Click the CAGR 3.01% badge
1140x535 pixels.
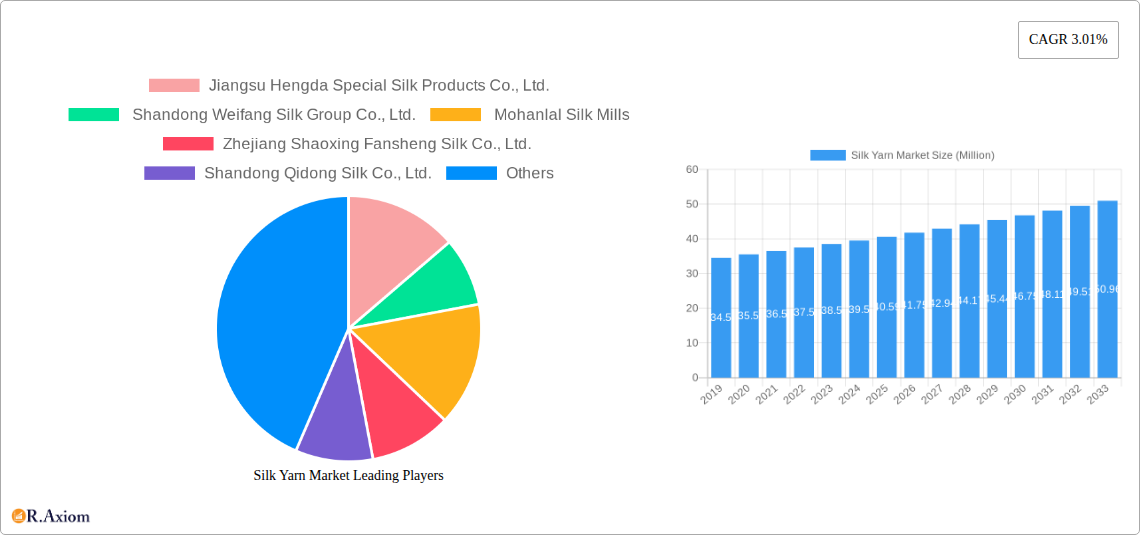tap(1067, 40)
